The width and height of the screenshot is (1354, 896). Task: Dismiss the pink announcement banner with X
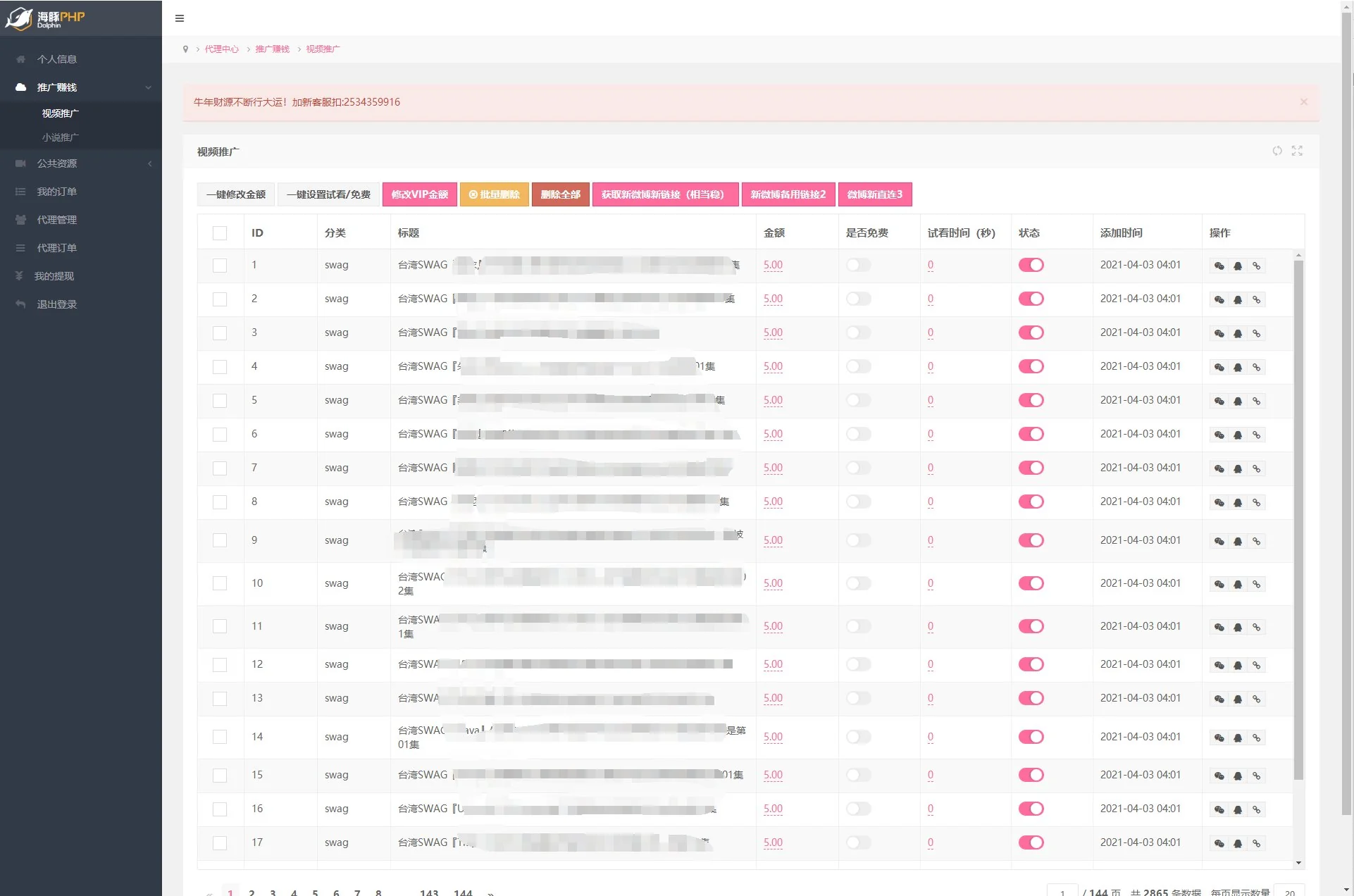click(1304, 102)
